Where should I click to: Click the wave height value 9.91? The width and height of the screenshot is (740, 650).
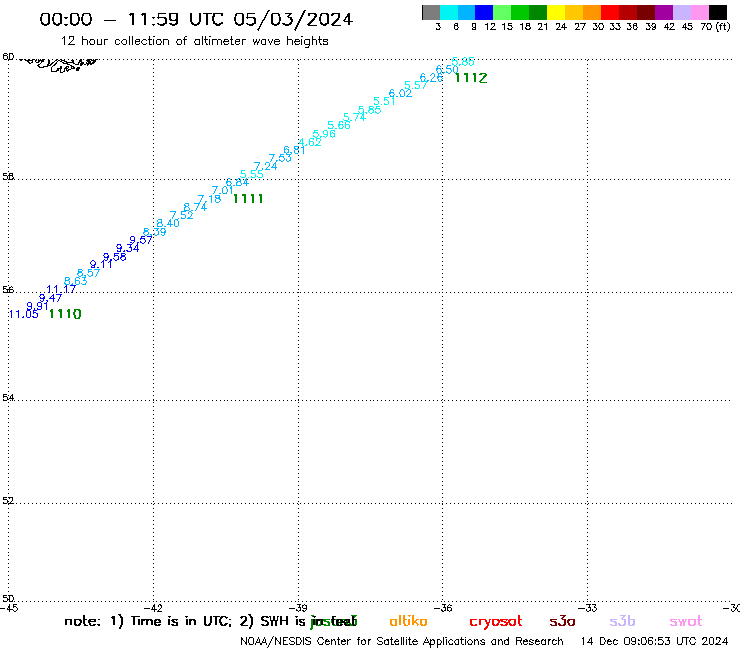(x=37, y=306)
